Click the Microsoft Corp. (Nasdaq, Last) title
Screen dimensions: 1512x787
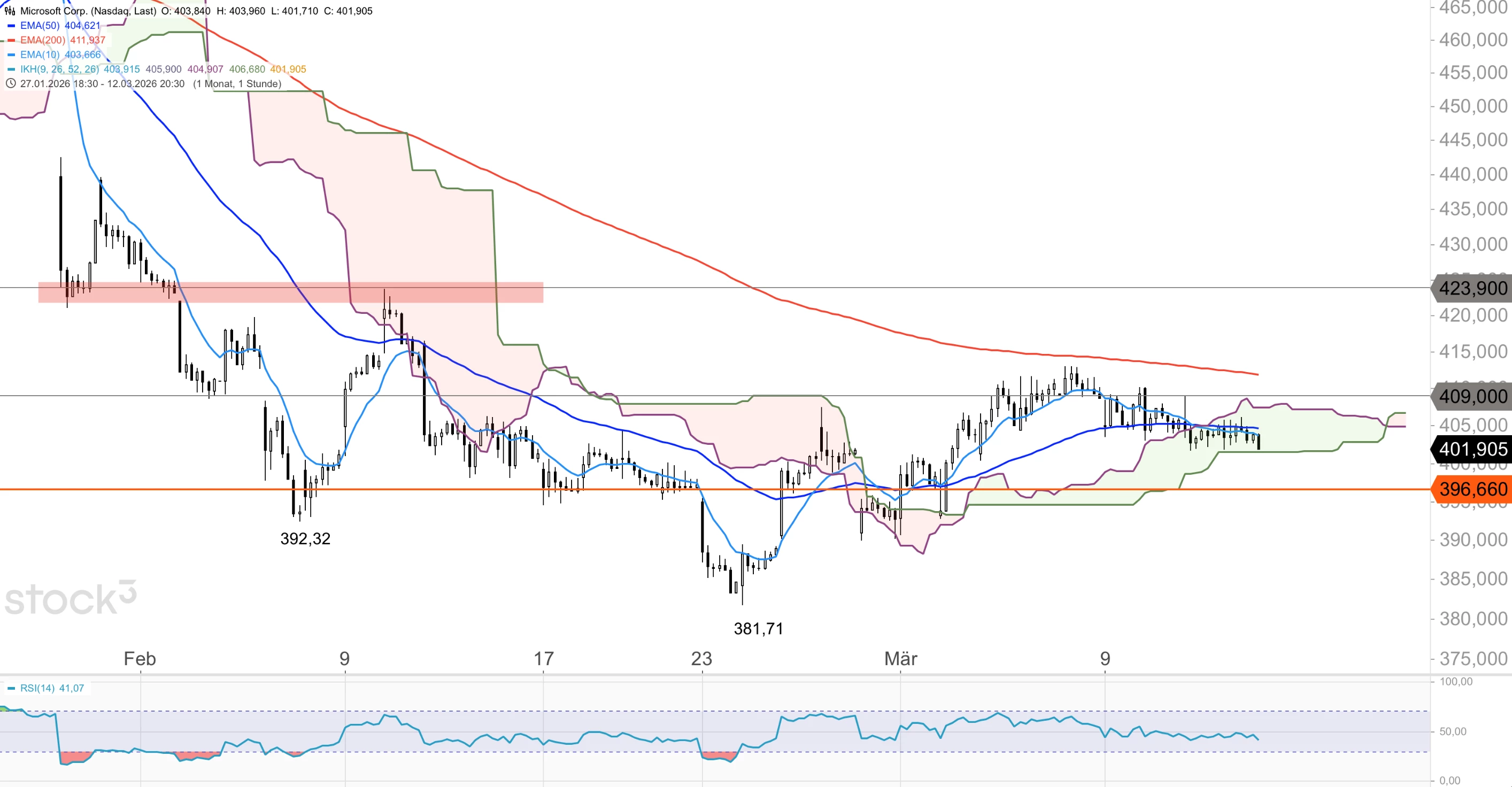coord(88,11)
